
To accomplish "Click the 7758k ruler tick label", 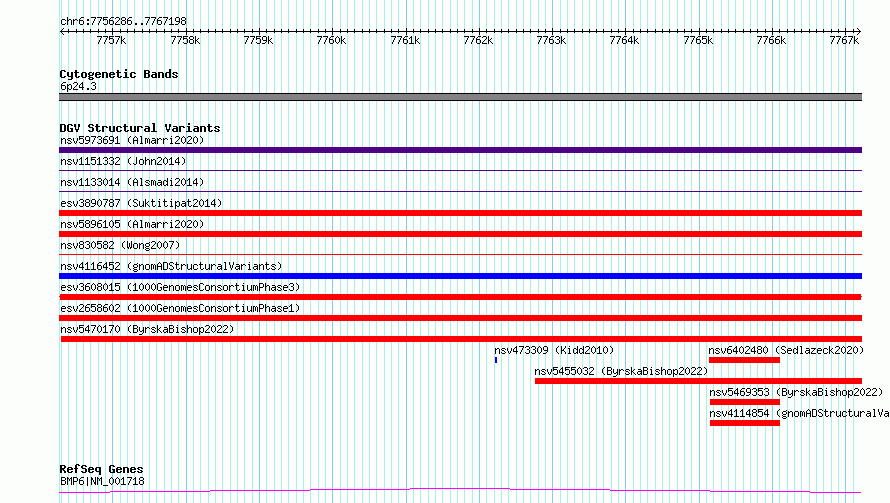I will tap(185, 40).
